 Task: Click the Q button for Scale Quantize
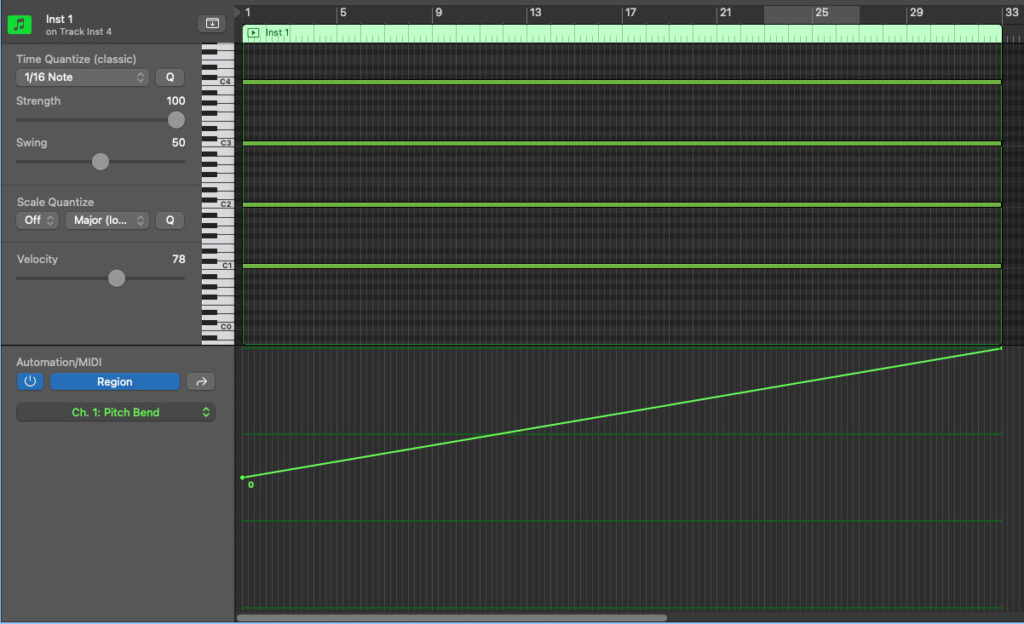(x=169, y=220)
